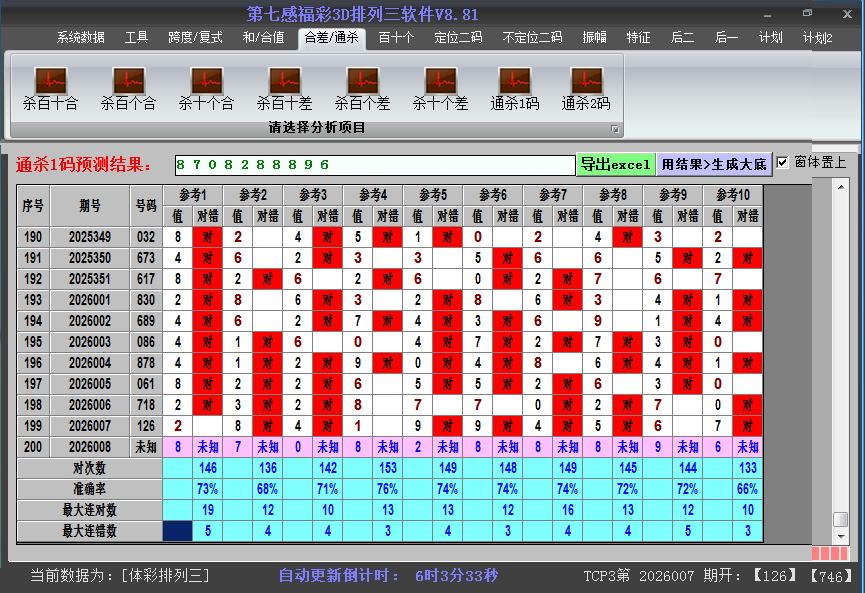This screenshot has width=865, height=593.
Task: Click the vertical scrollbar thumb of the table
Action: (841, 520)
